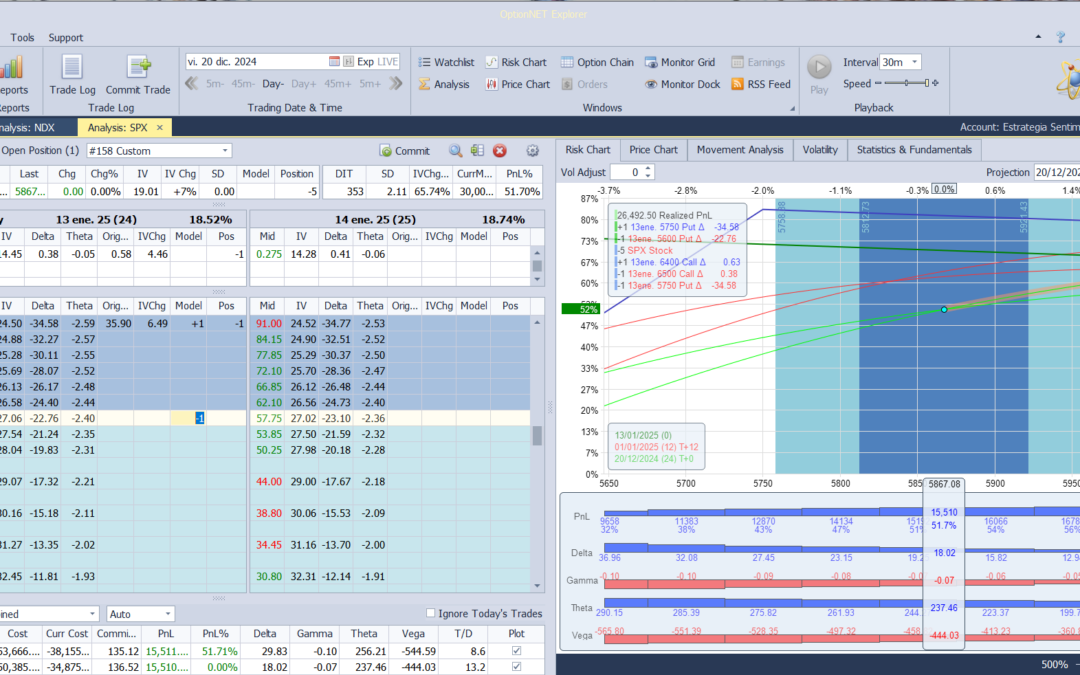The image size is (1080, 675).
Task: Click the Day+ time step button
Action: pos(303,83)
